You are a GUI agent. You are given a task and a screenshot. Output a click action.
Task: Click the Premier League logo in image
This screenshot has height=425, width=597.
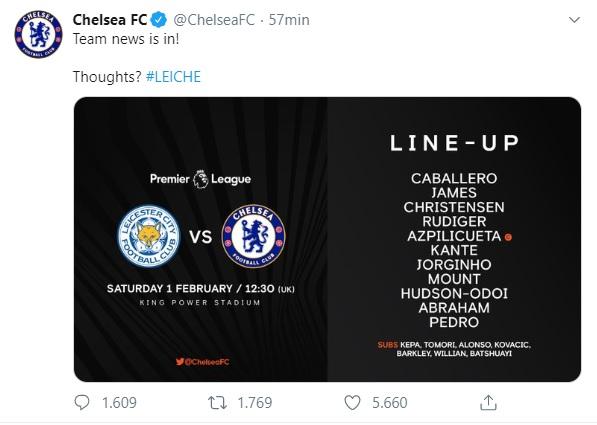click(200, 179)
